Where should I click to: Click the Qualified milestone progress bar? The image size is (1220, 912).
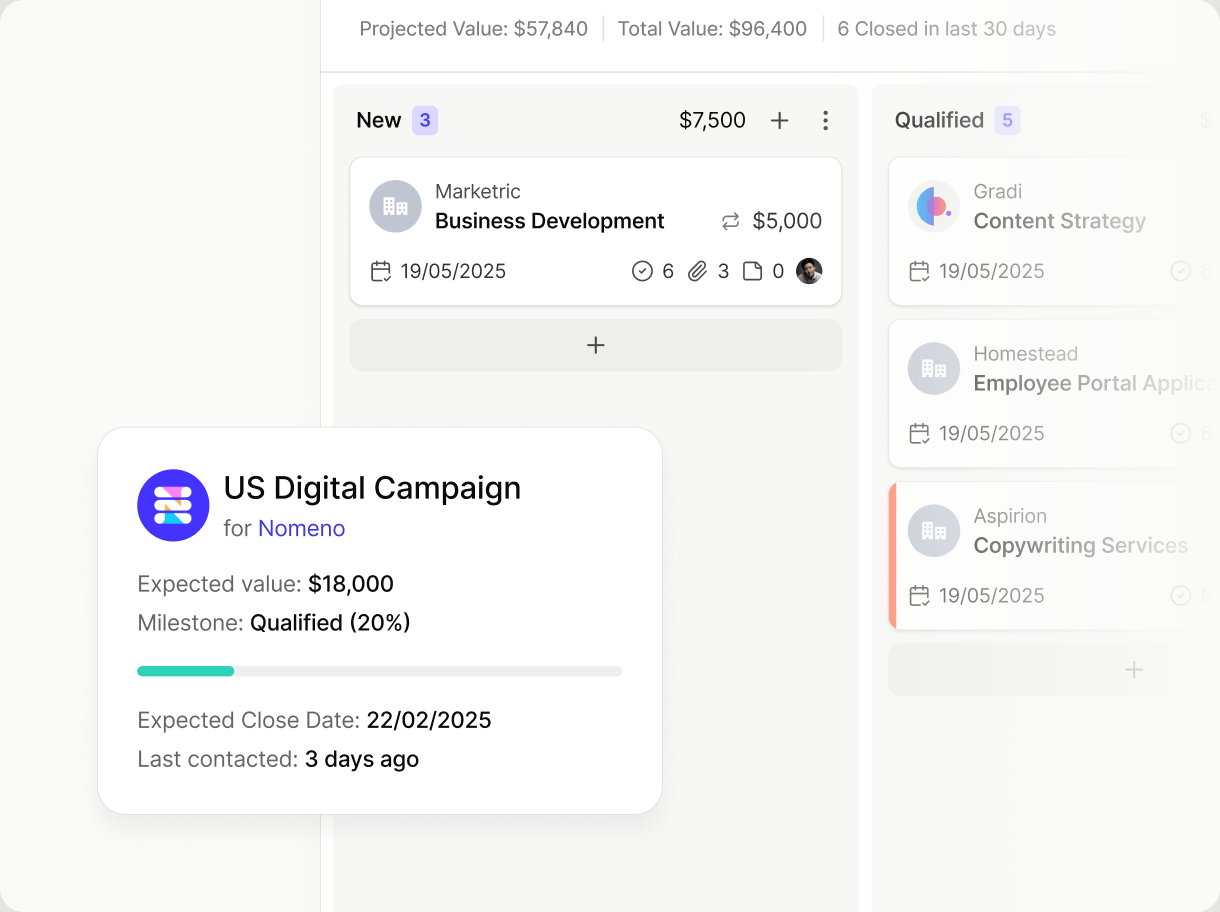pos(379,670)
